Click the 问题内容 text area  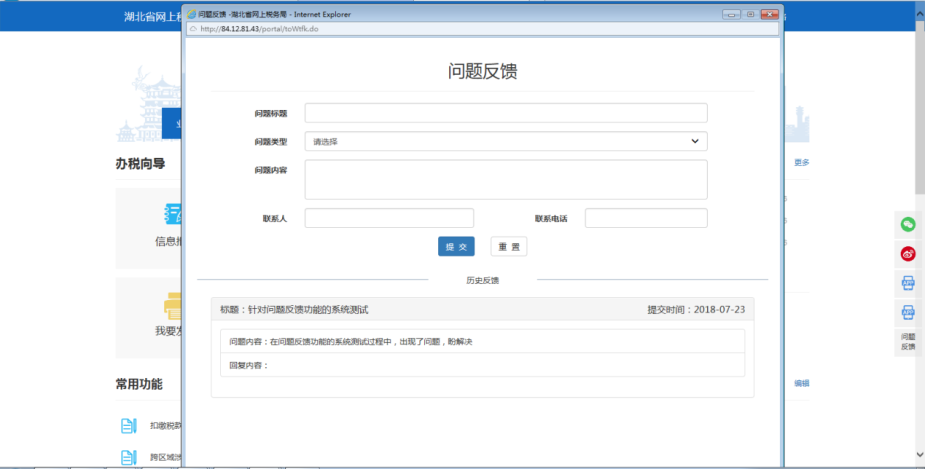click(x=506, y=179)
